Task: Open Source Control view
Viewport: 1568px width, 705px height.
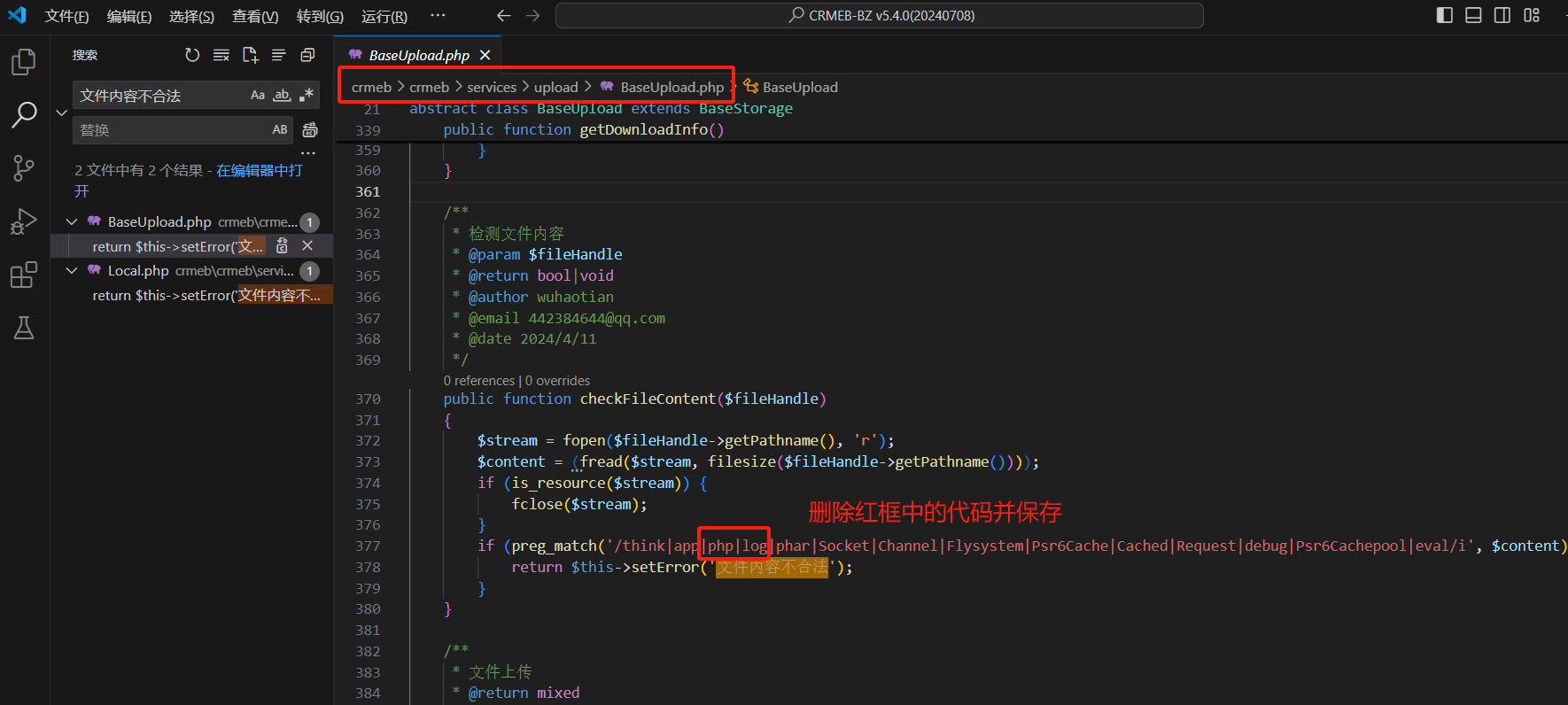Action: pos(24,167)
